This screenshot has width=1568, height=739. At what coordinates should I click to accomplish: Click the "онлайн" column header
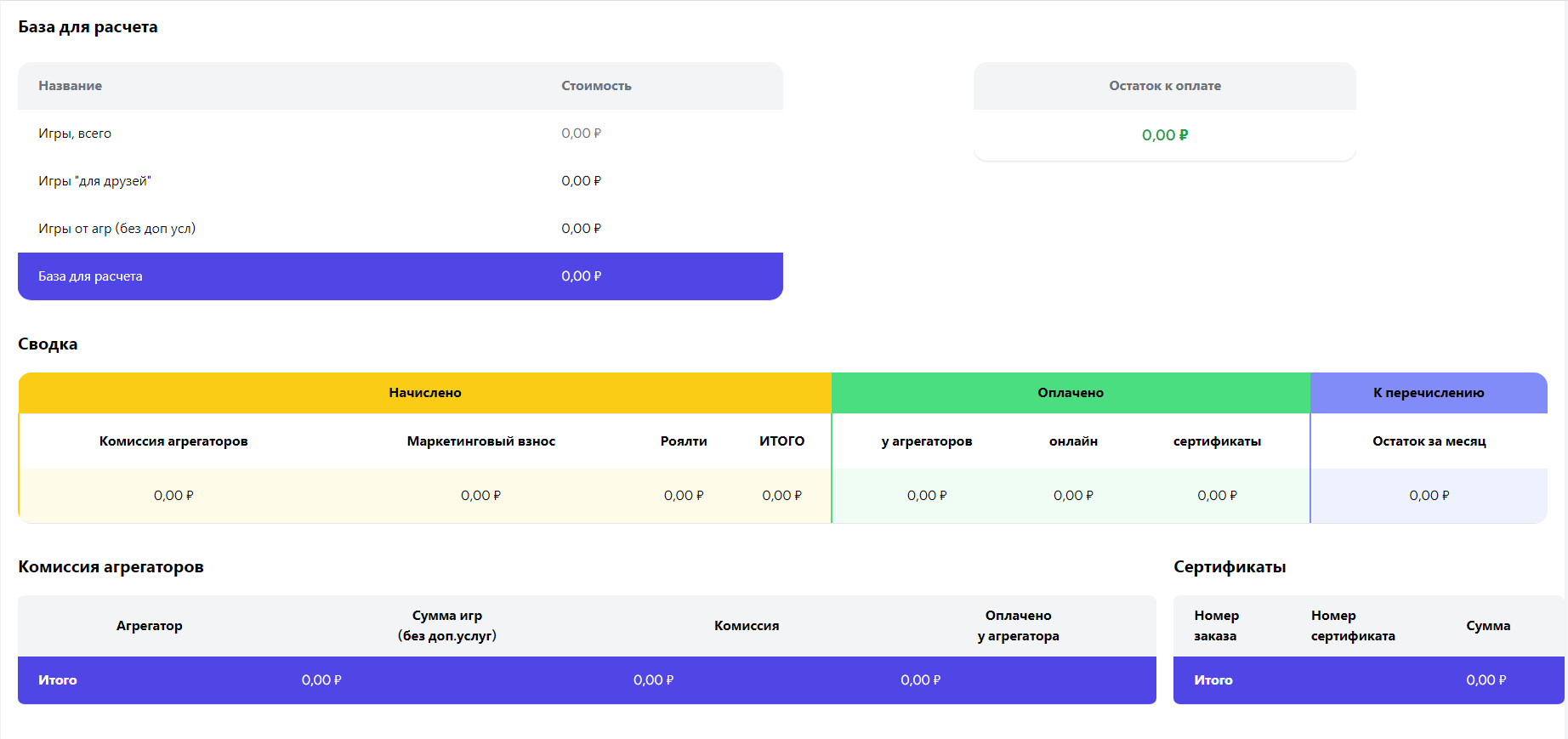point(1073,441)
